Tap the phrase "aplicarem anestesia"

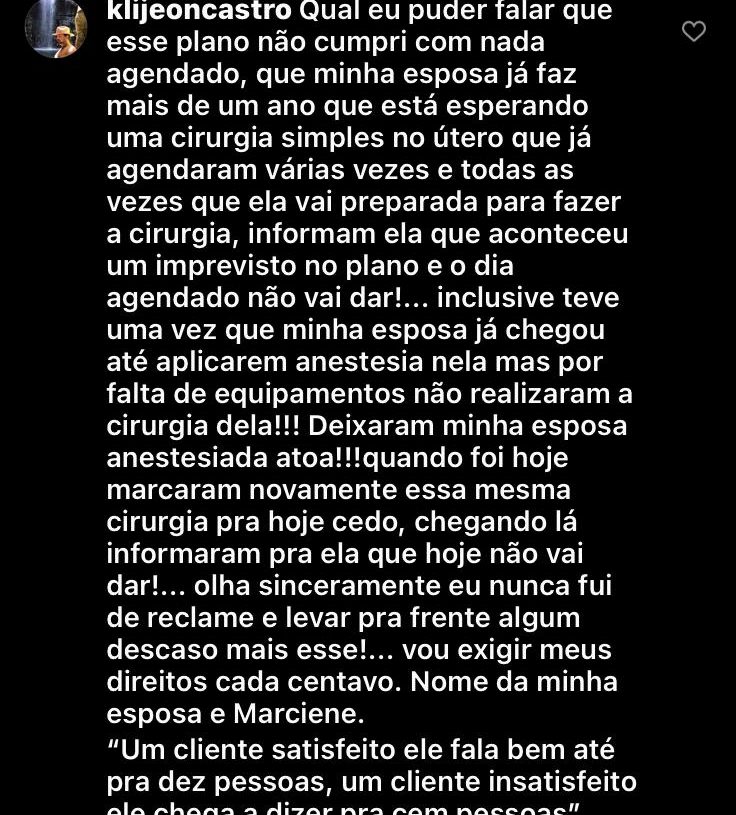(x=290, y=362)
